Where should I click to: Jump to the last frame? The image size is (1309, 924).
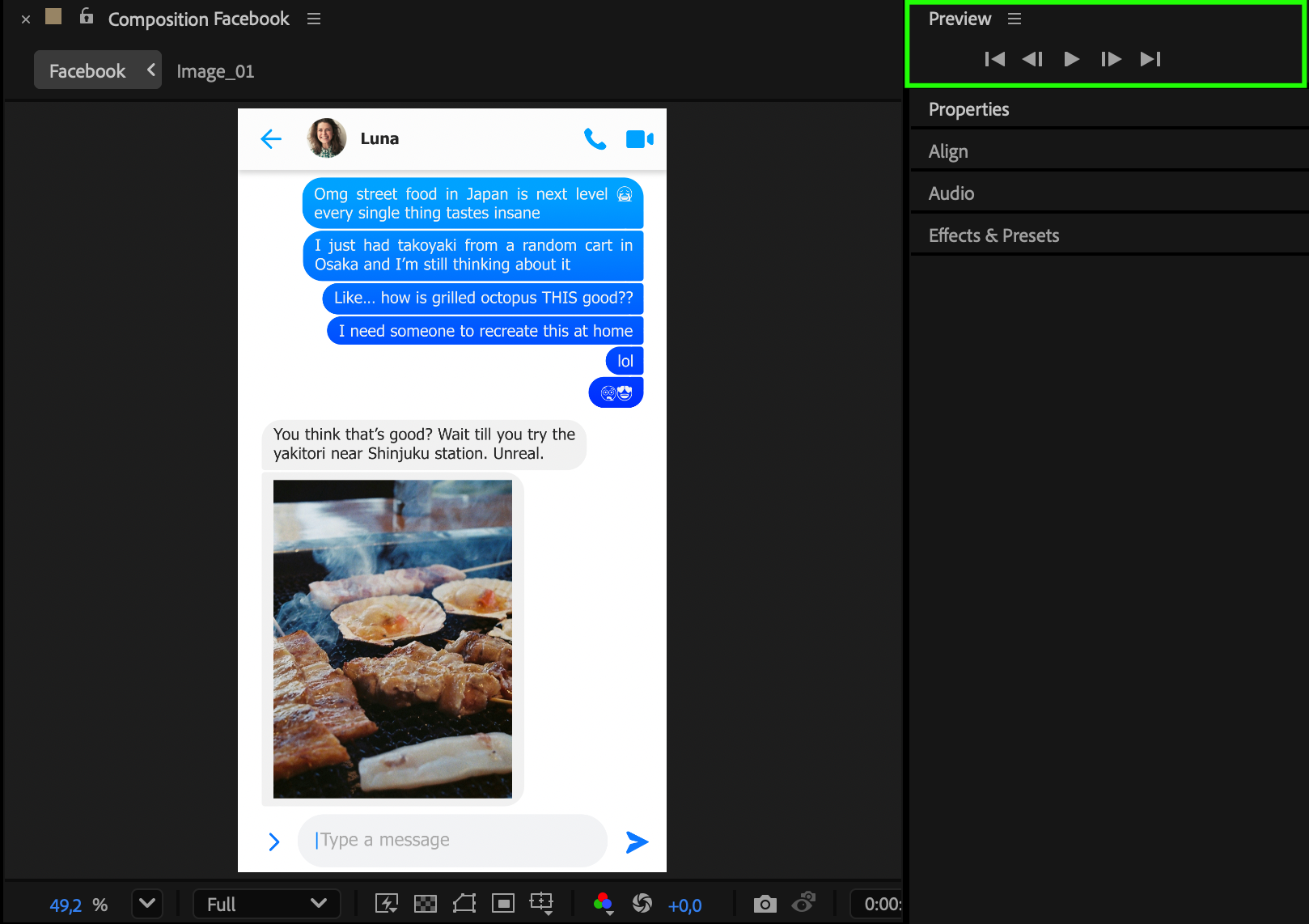point(1150,59)
